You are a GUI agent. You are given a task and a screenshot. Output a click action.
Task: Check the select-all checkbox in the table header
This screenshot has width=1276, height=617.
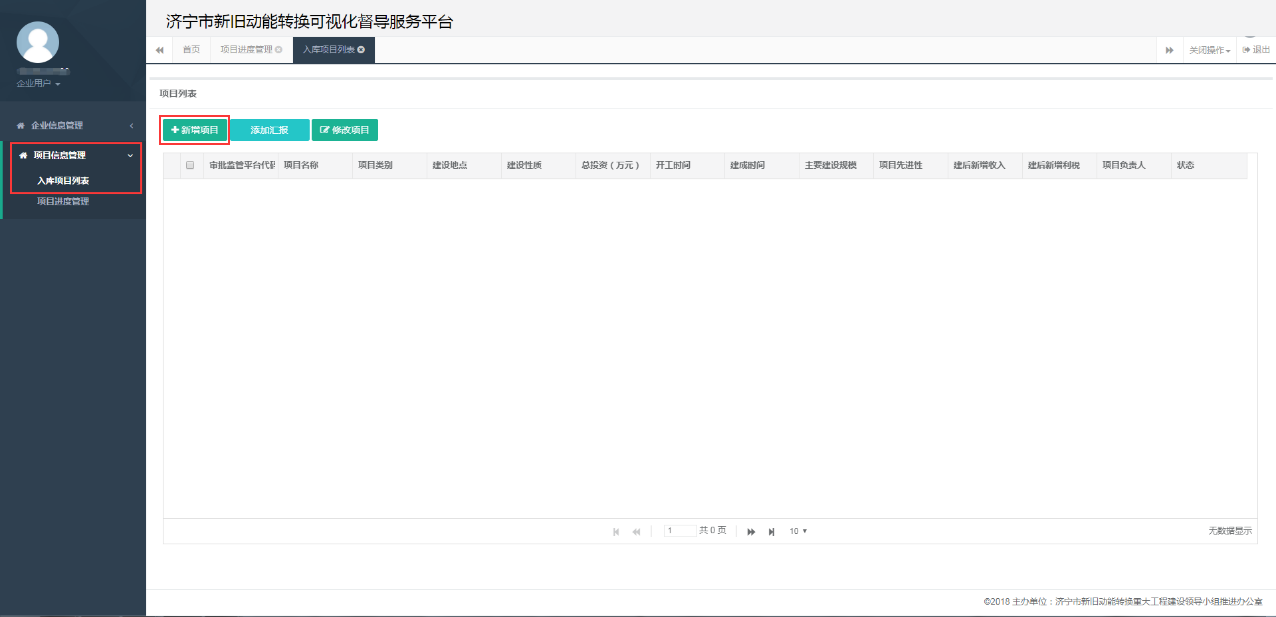(189, 164)
